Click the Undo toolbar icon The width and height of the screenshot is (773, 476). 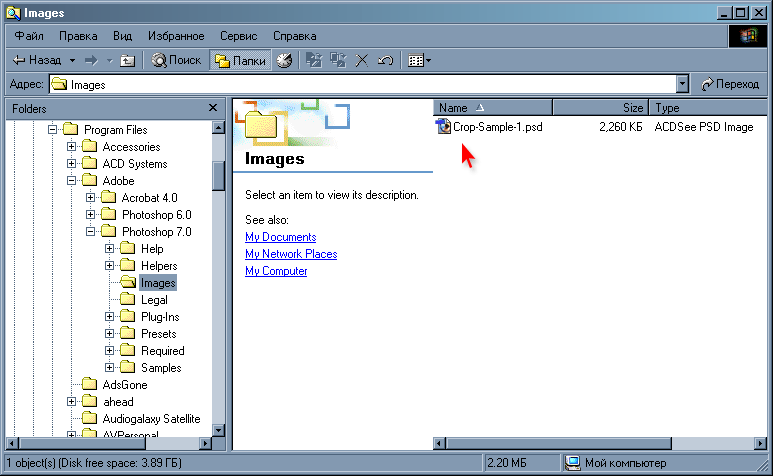tap(386, 61)
